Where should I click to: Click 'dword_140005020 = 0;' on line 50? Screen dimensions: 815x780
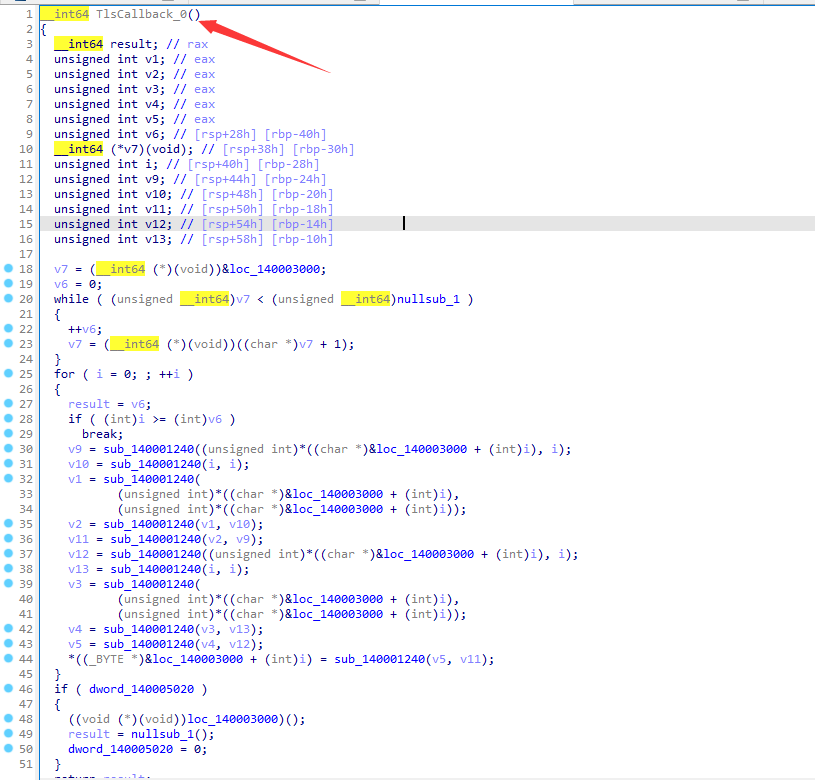click(x=137, y=749)
